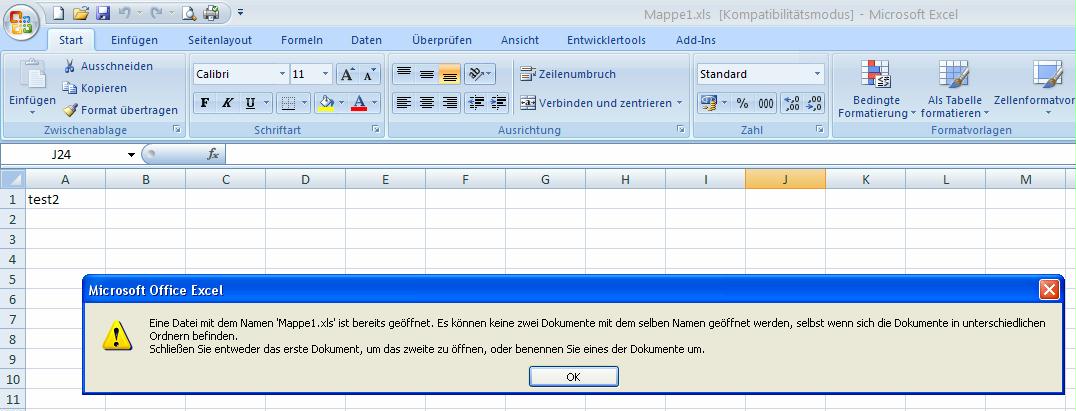
Task: Toggle bold F formatting
Action: coord(204,103)
